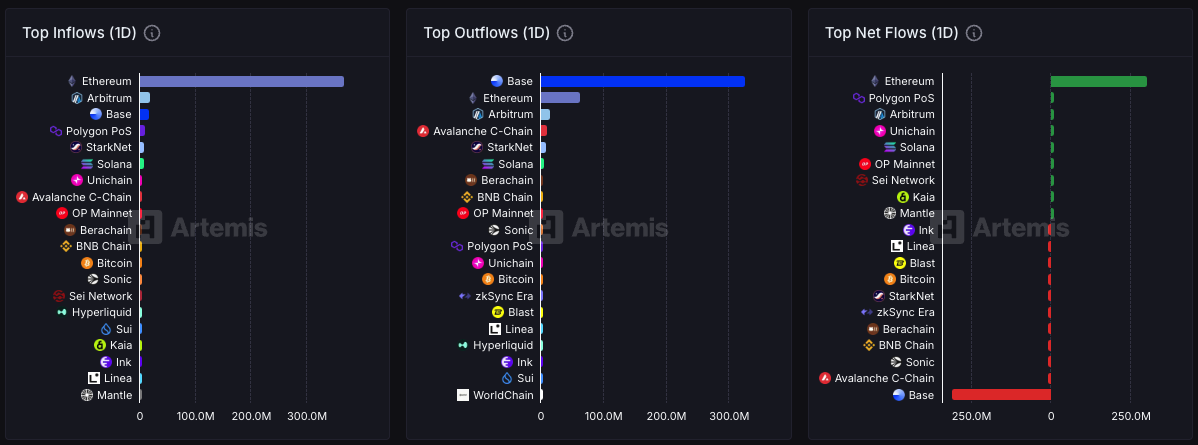Click the OP Mainnet logo in Top Net Flows
Viewport: 1198px width, 445px height.
tap(865, 164)
